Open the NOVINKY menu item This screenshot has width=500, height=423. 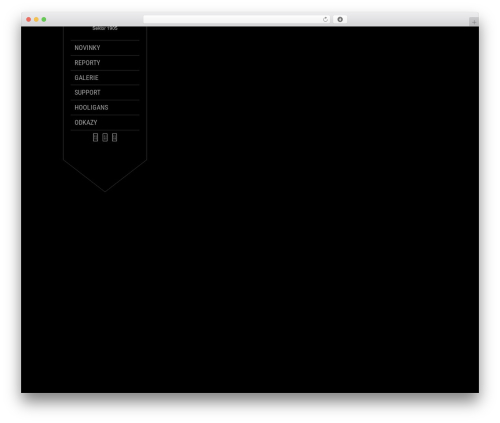point(87,48)
